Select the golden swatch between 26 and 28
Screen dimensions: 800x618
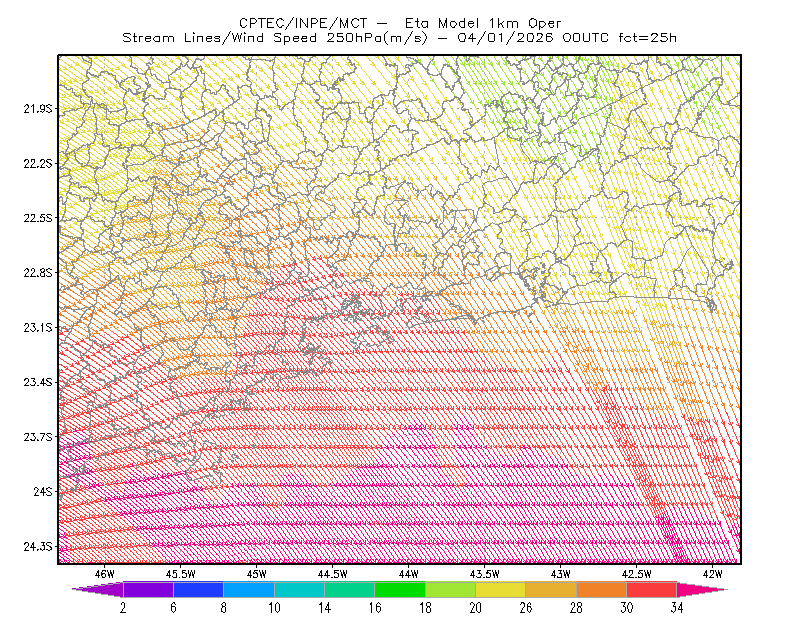(x=551, y=589)
